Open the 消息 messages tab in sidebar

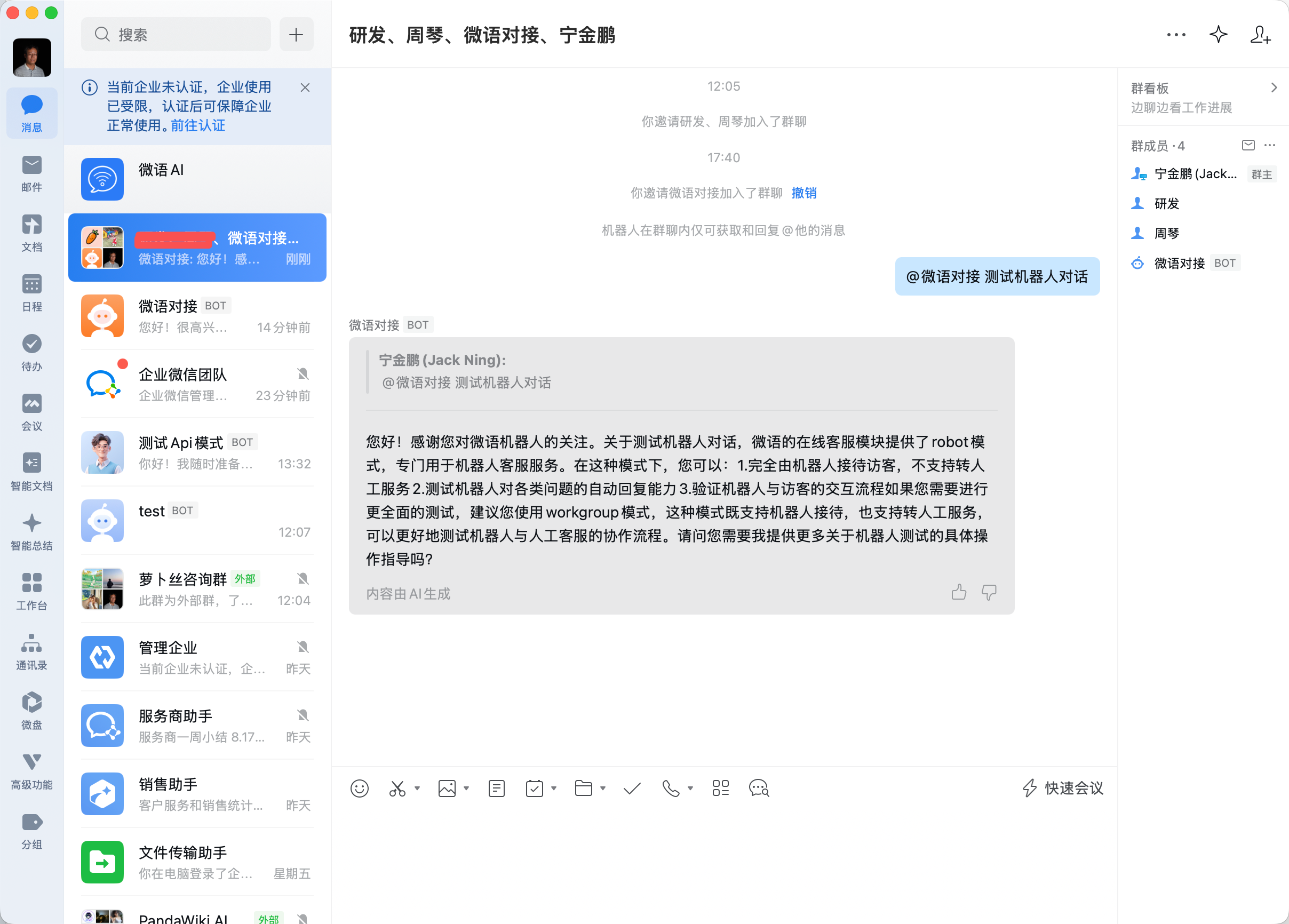point(32,114)
